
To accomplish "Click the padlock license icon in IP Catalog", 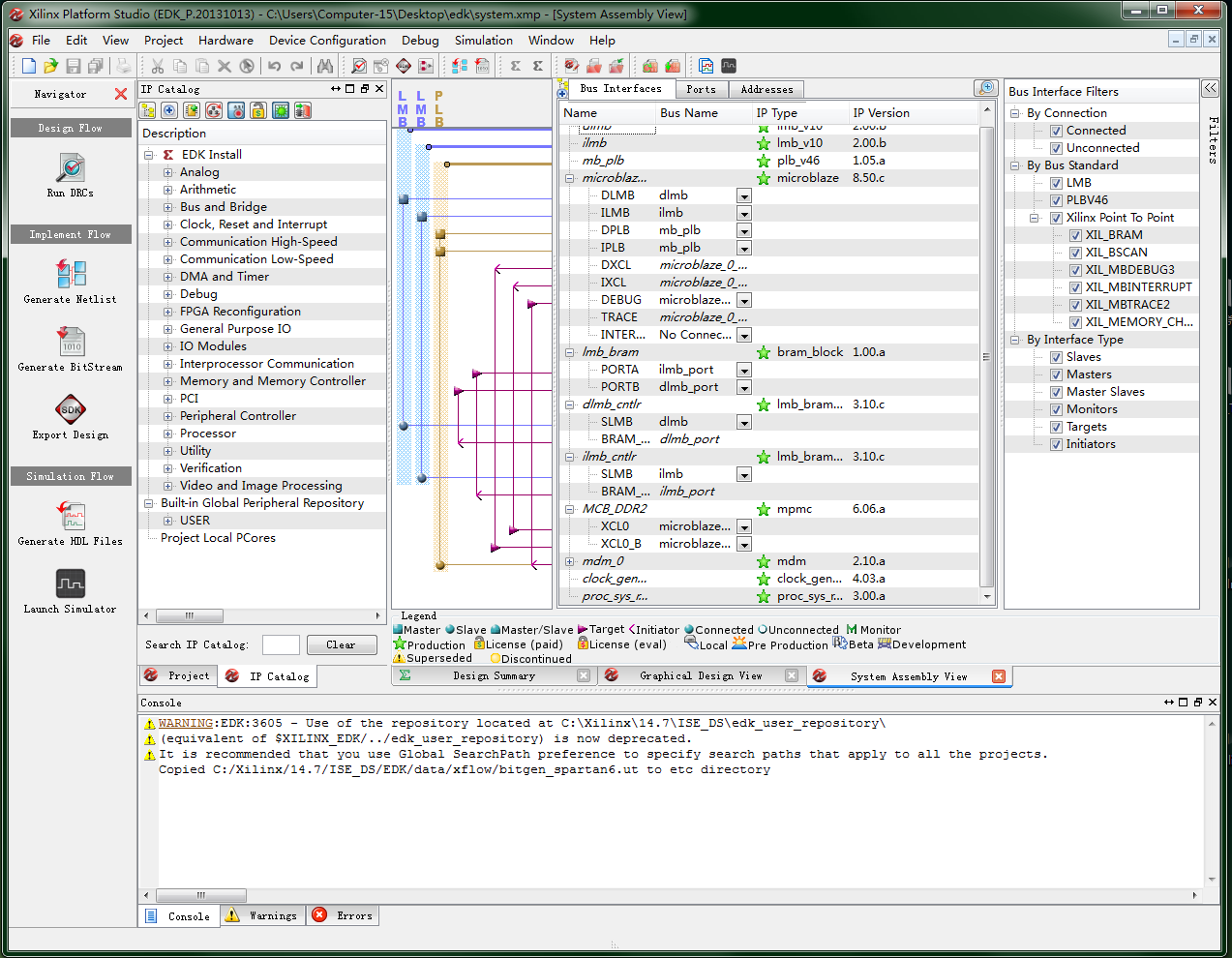I will pyautogui.click(x=258, y=110).
